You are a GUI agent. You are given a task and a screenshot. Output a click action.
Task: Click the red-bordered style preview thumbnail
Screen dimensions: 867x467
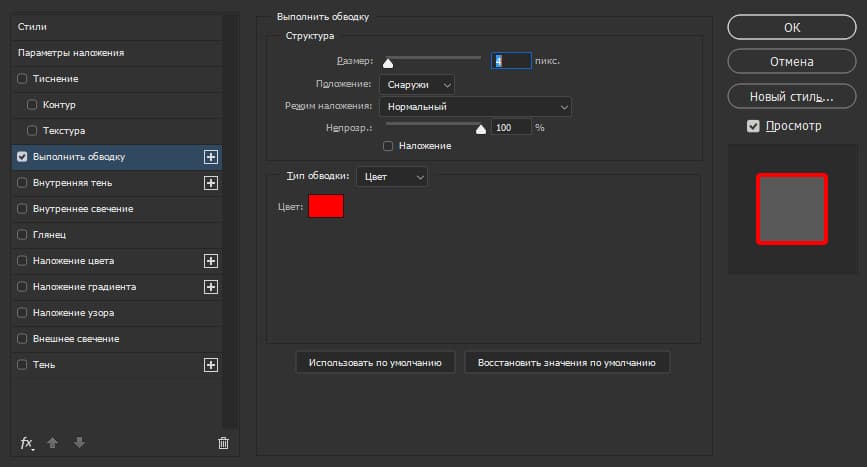pyautogui.click(x=792, y=209)
